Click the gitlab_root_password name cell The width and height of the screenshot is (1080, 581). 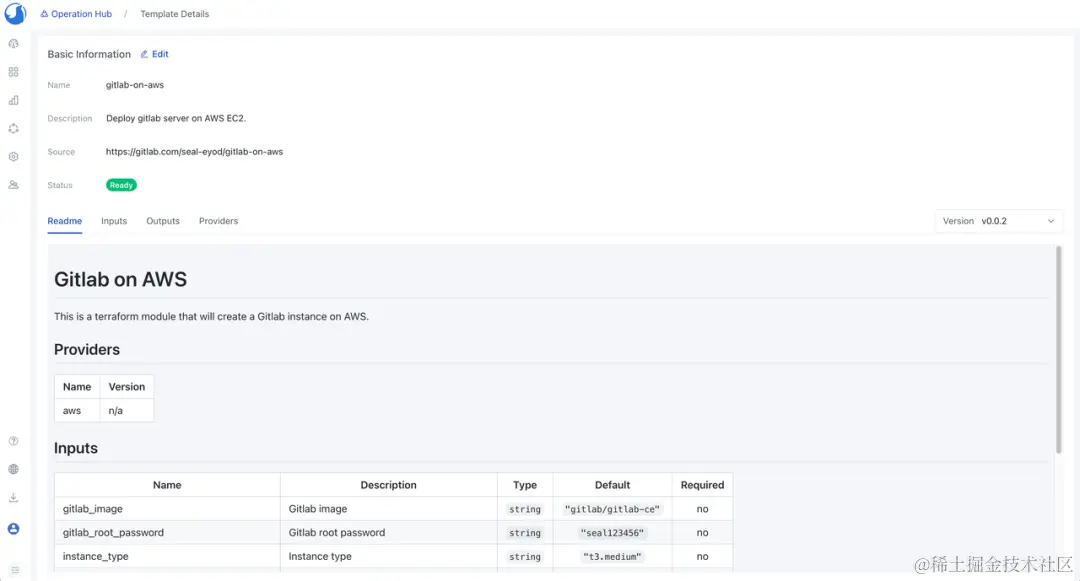pyautogui.click(x=167, y=532)
